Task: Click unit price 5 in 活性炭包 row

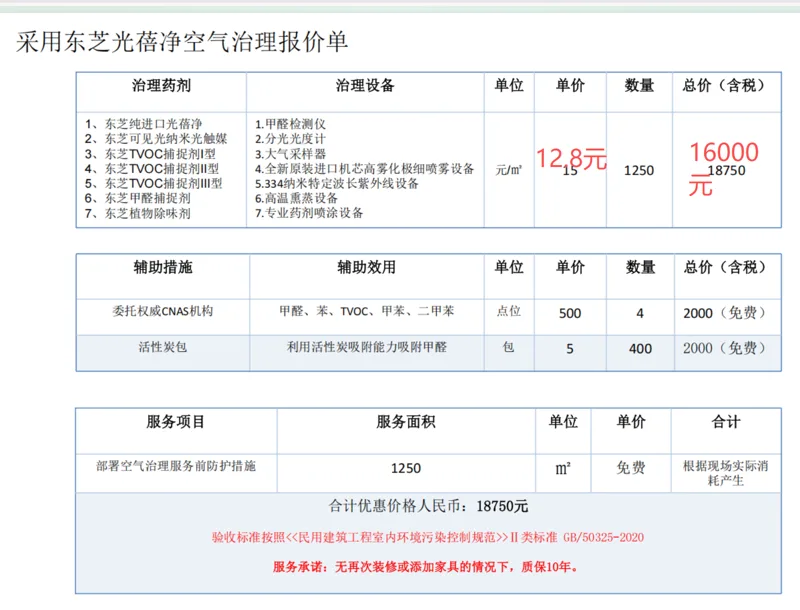Action: coord(570,349)
